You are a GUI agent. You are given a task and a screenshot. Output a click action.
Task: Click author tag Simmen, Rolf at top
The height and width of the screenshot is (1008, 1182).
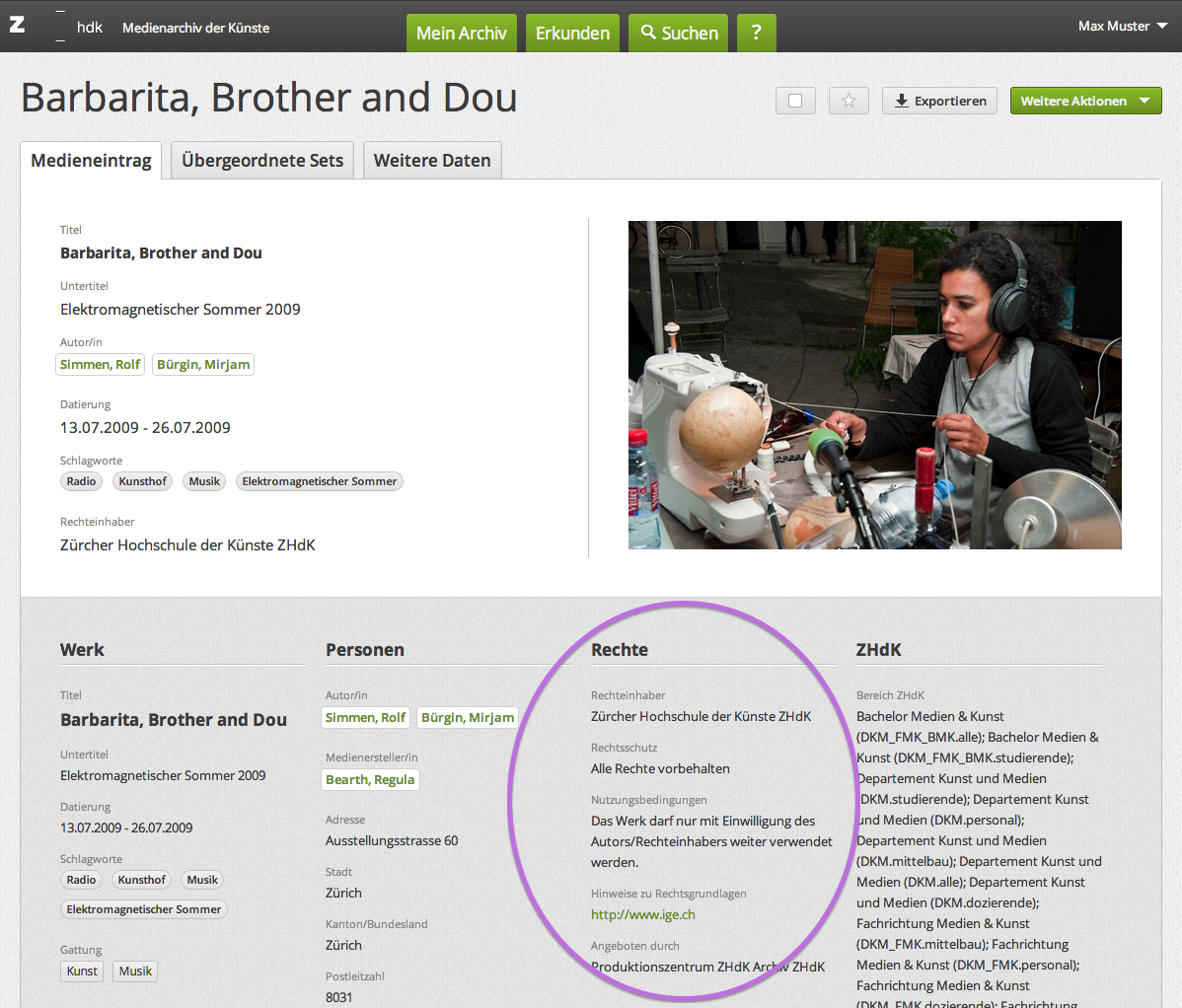tap(101, 365)
